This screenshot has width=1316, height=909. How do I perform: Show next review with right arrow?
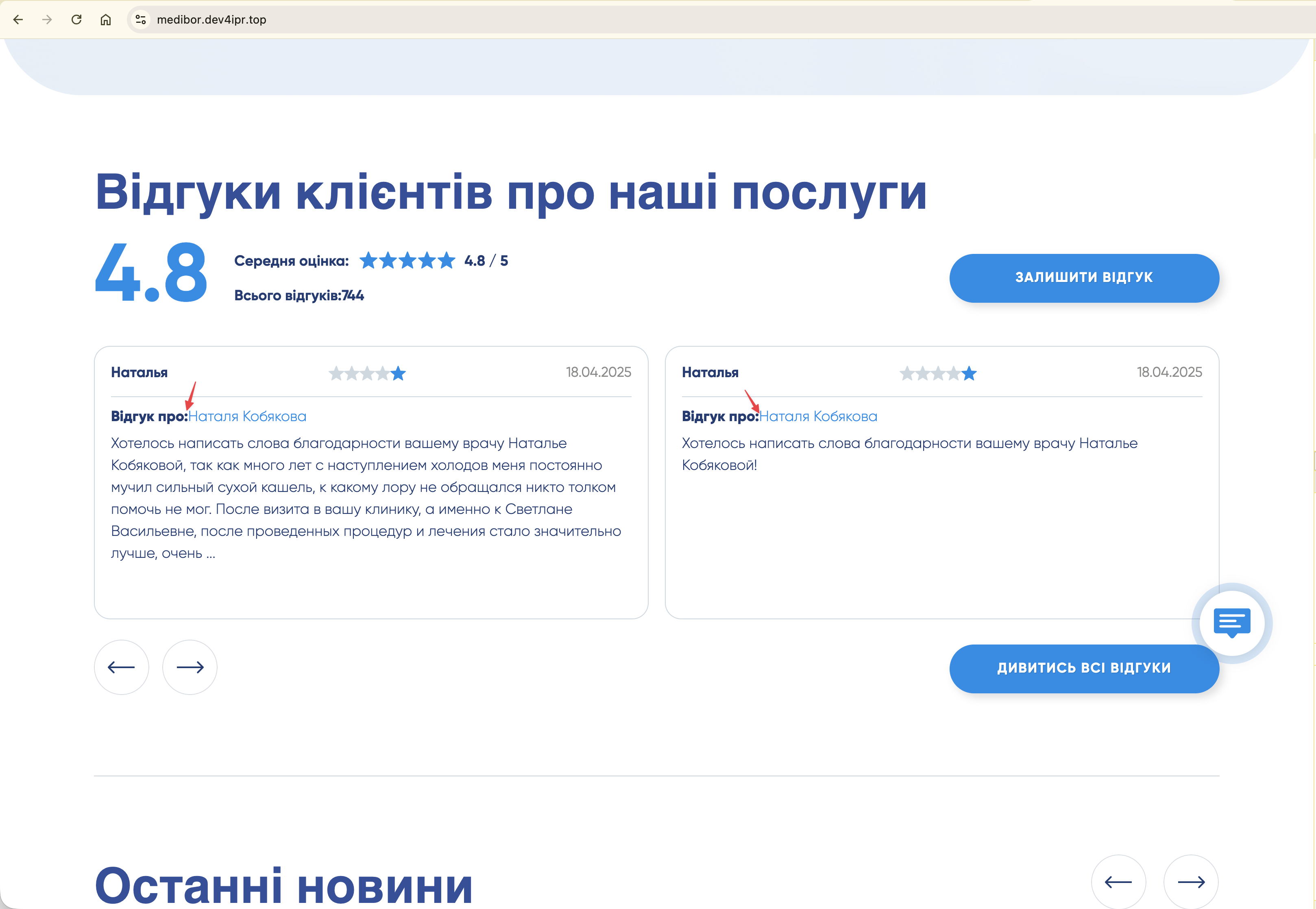tap(190, 667)
